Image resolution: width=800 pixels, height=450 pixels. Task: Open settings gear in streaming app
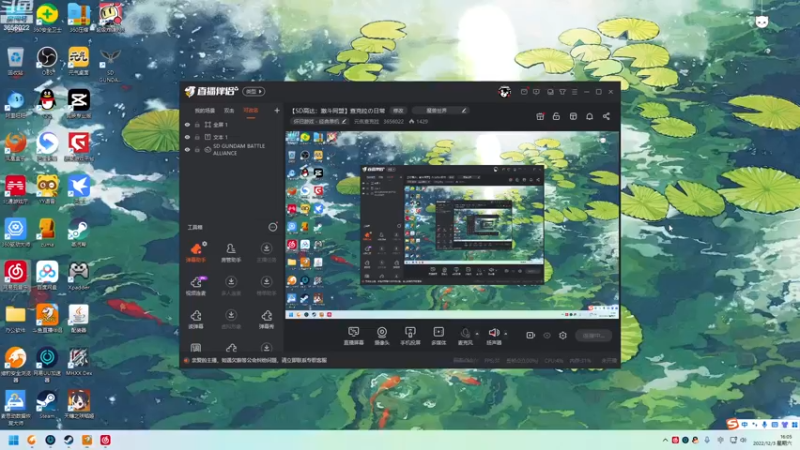tap(563, 335)
